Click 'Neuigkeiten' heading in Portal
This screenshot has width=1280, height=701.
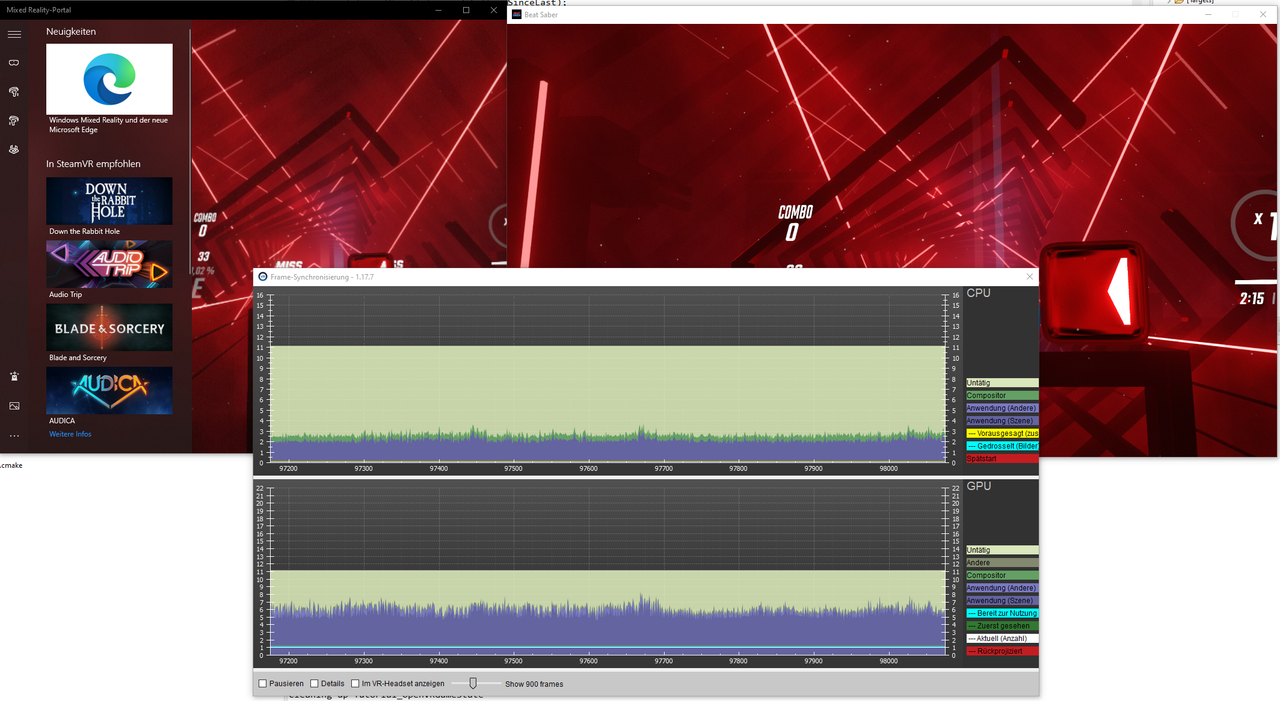click(x=71, y=32)
